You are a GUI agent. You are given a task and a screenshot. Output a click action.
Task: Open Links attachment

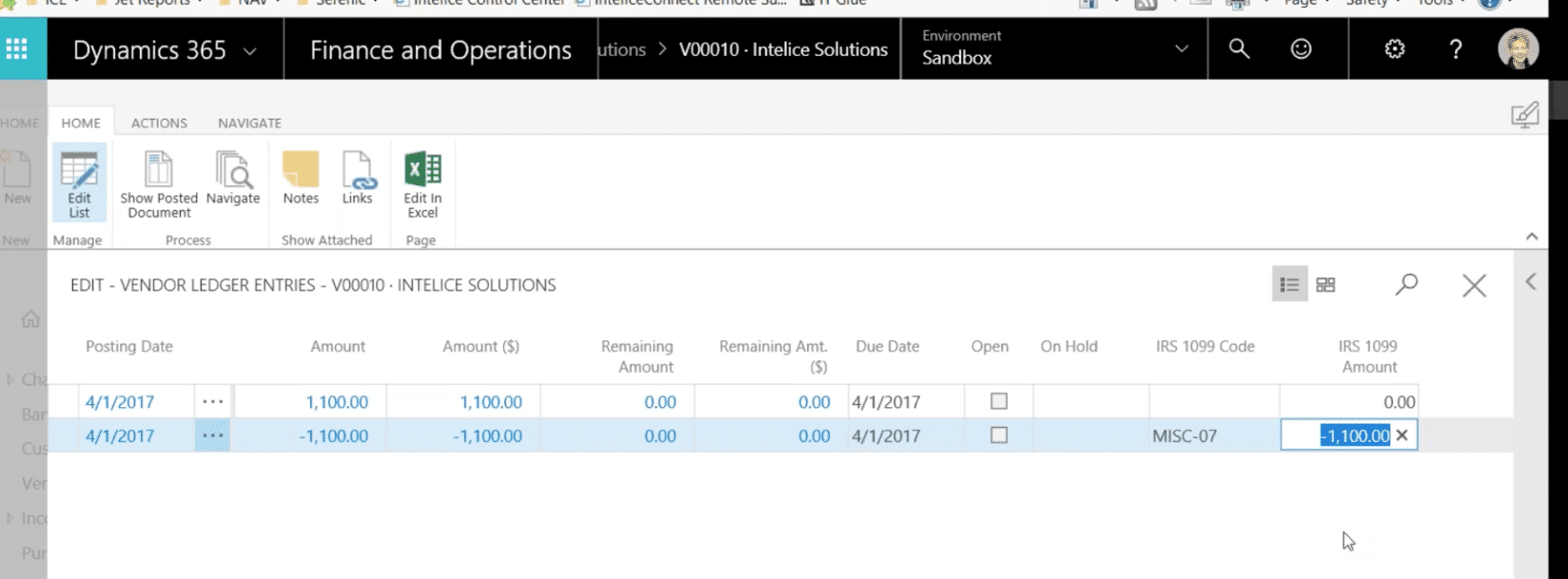click(358, 178)
